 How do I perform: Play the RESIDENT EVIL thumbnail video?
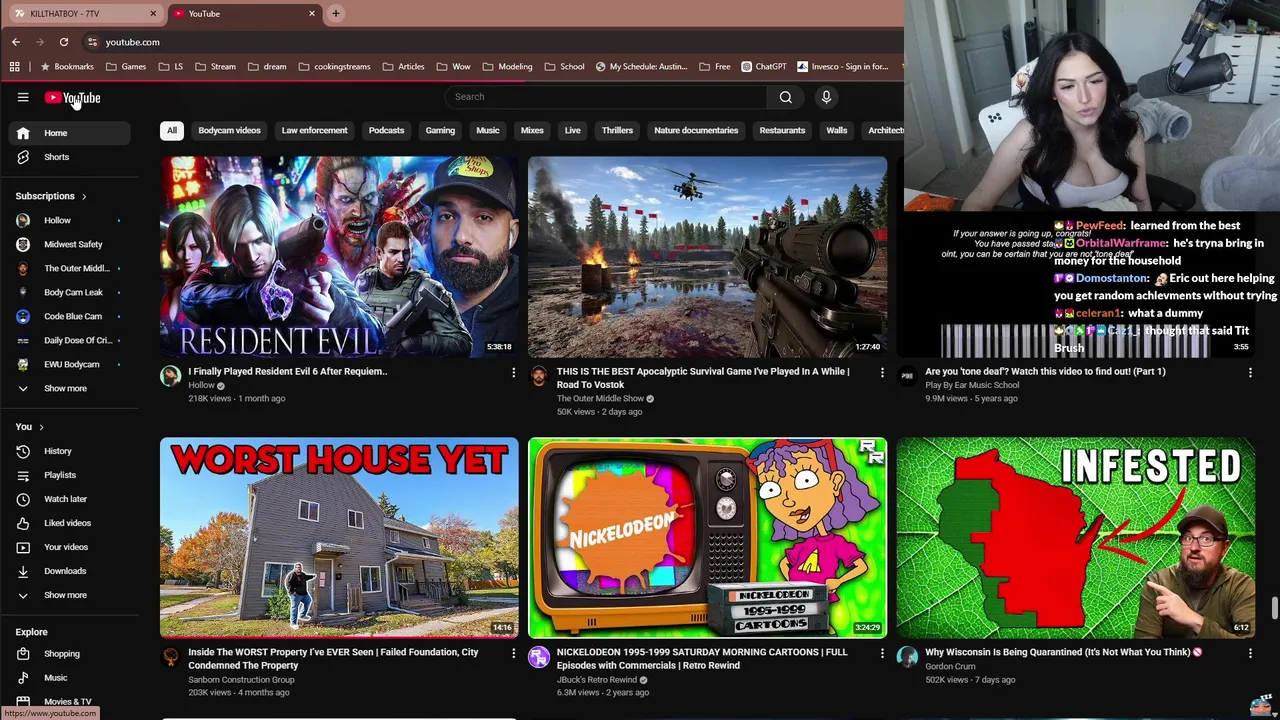click(x=339, y=257)
